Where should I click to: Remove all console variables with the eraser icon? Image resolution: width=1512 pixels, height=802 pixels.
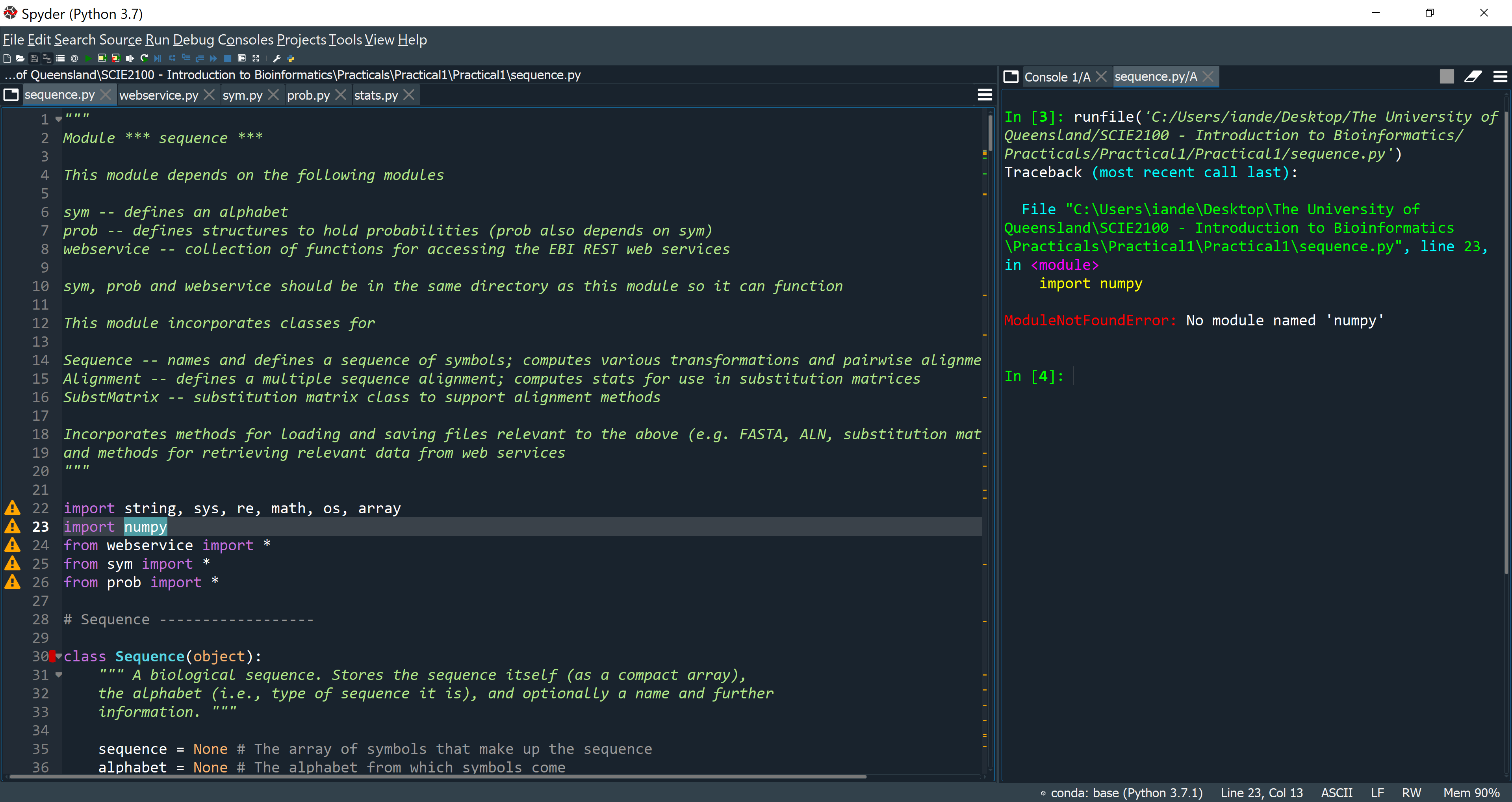1473,76
